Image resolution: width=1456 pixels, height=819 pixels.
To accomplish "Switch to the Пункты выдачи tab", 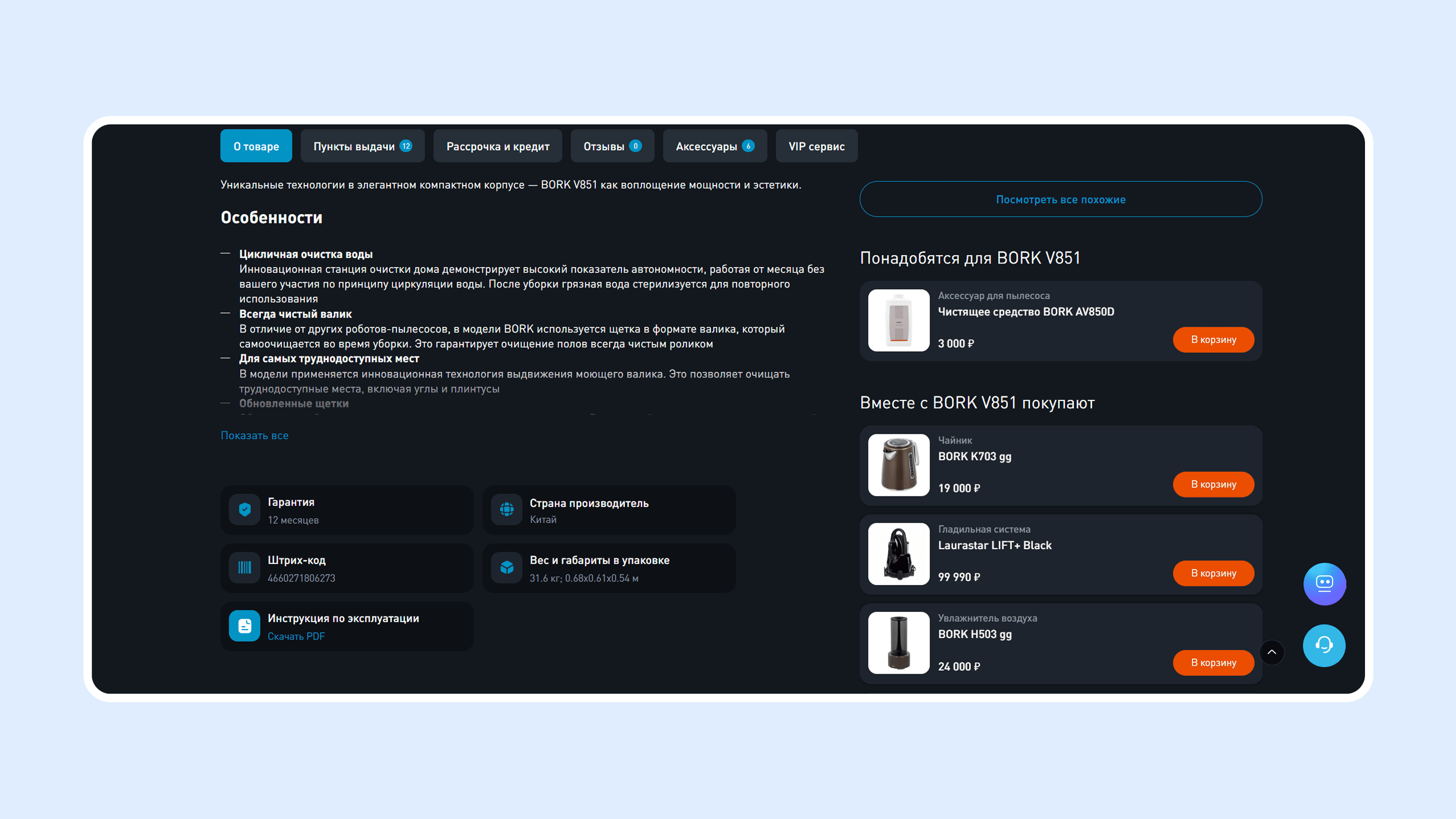I will point(362,147).
